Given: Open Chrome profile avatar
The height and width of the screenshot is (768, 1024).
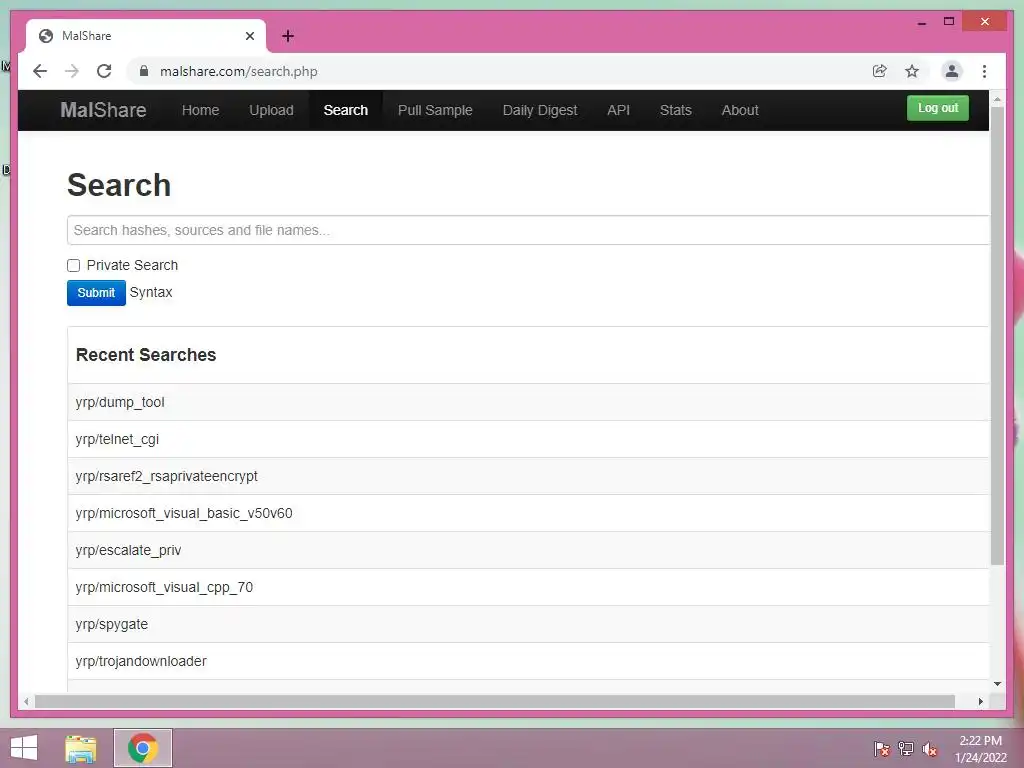Looking at the screenshot, I should pyautogui.click(x=952, y=71).
